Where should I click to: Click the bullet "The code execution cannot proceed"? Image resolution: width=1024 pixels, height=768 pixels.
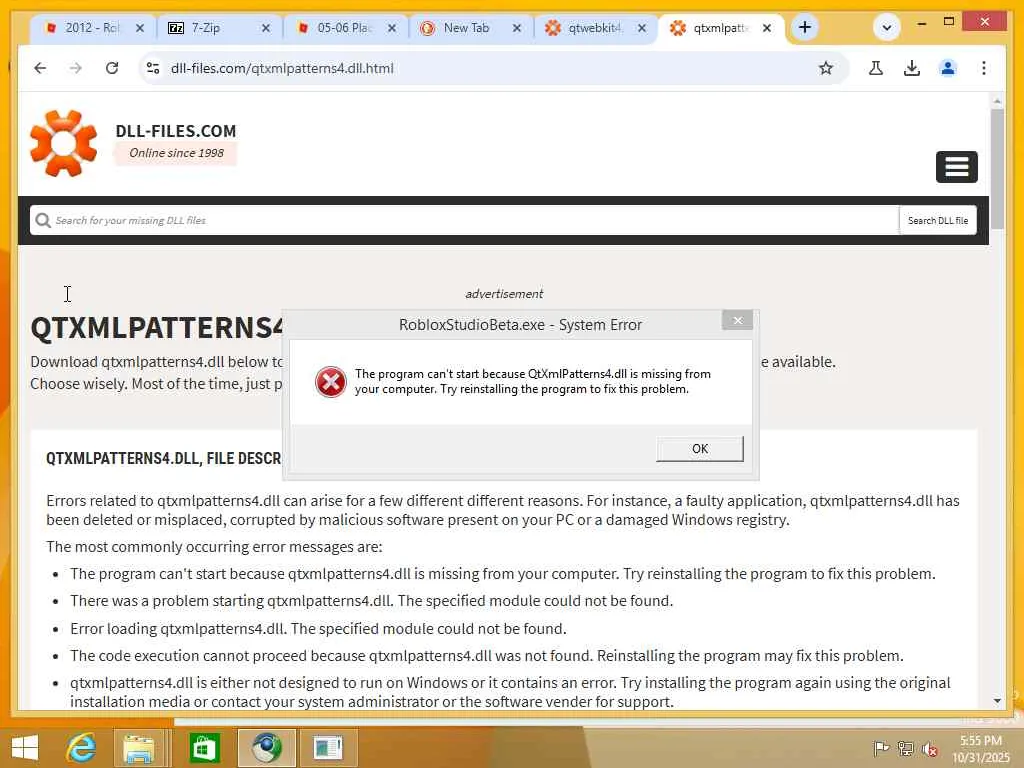(487, 656)
